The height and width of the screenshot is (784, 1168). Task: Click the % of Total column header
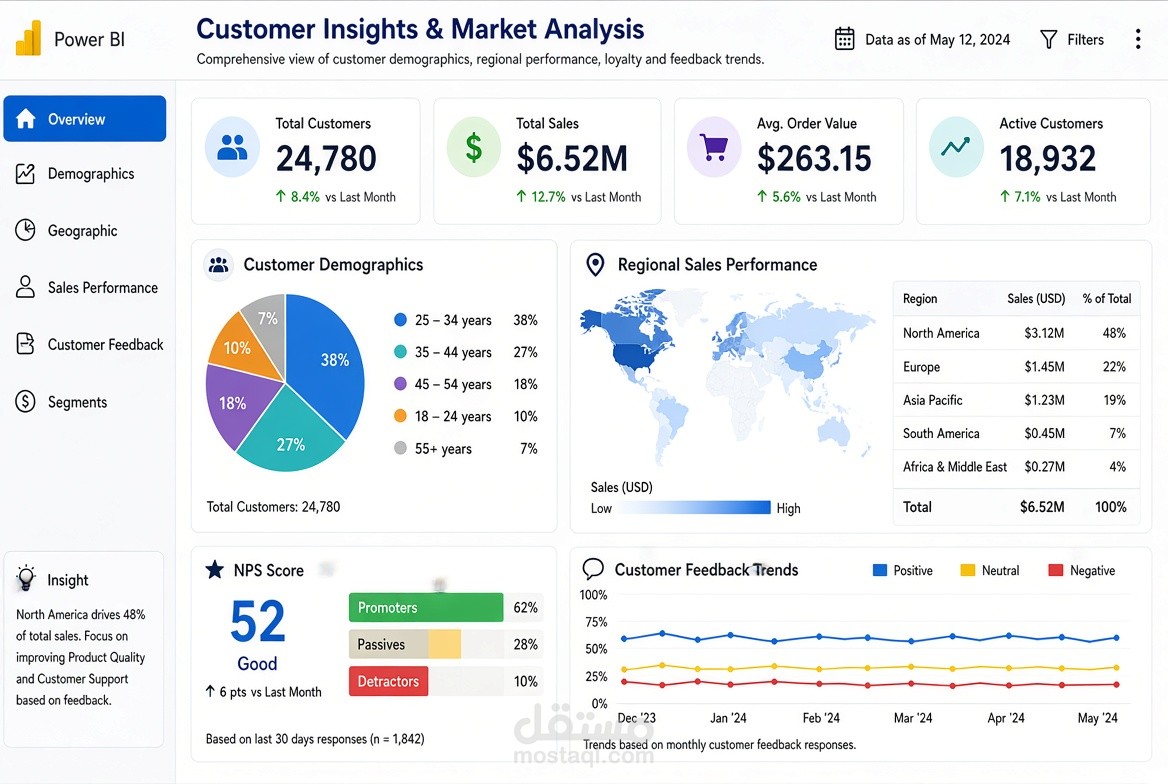pos(1107,299)
